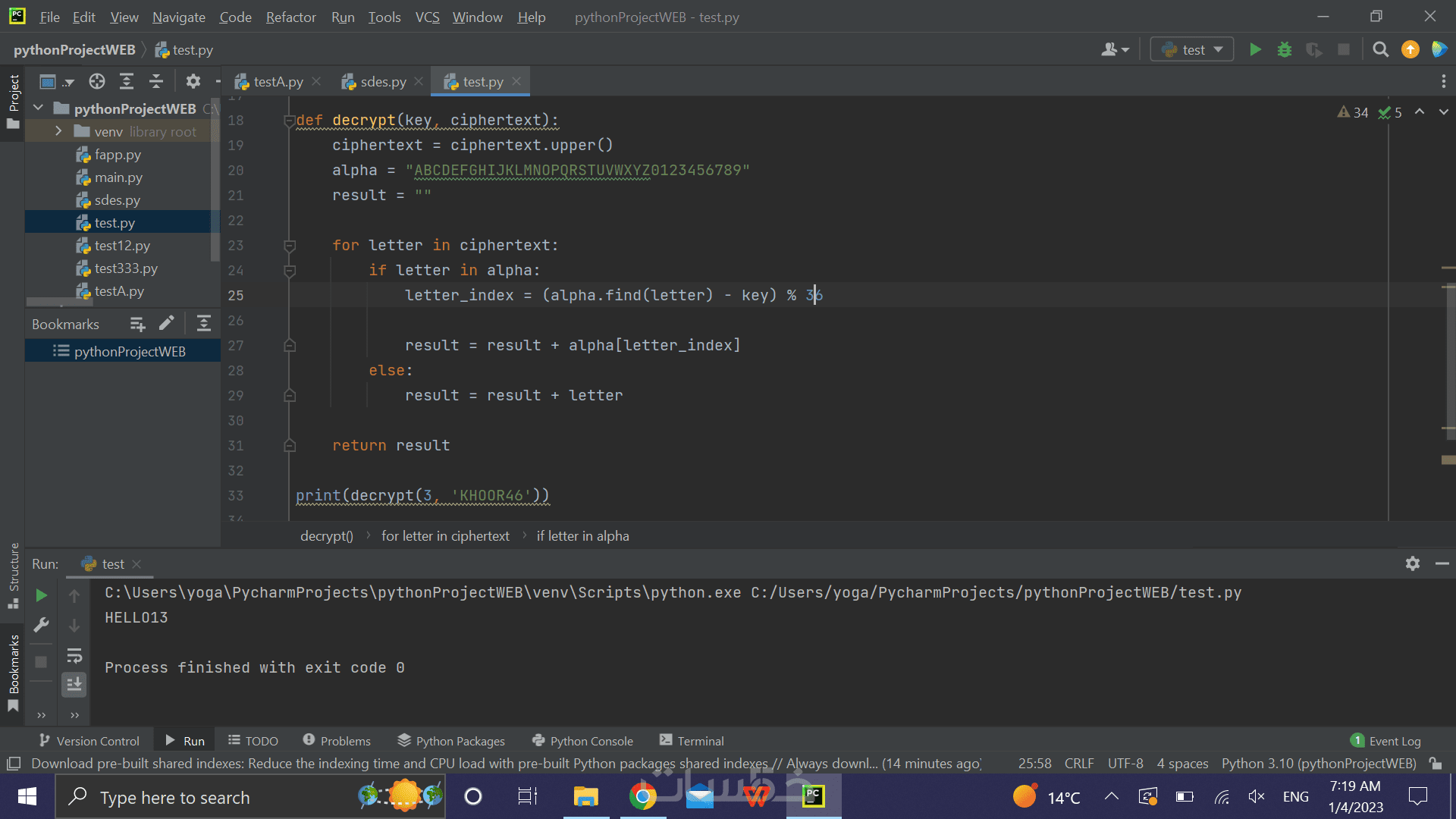Switch to the sdes.py editor tab

click(x=383, y=82)
